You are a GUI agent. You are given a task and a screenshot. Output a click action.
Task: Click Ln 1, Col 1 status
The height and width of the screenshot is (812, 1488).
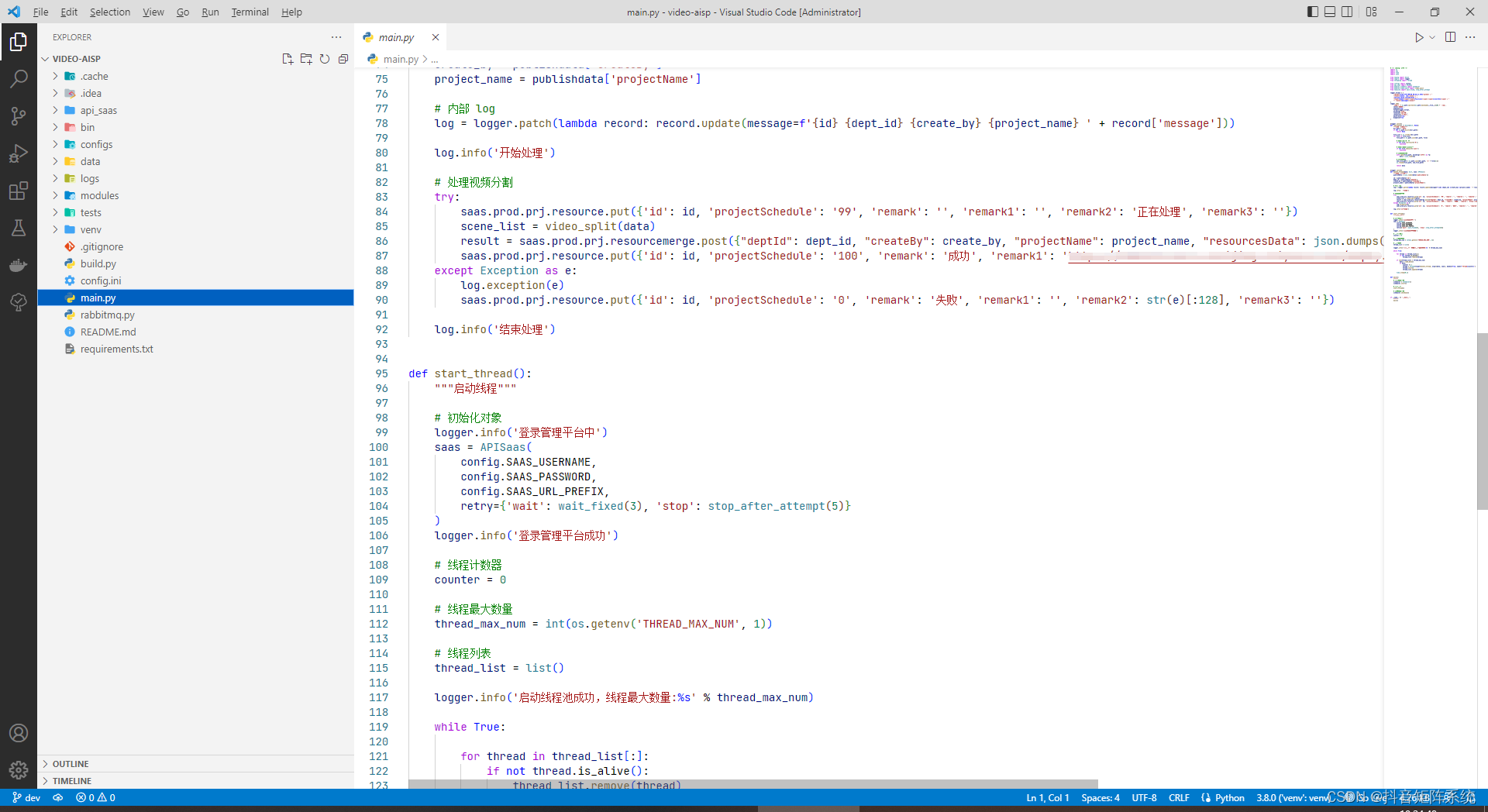1048,797
